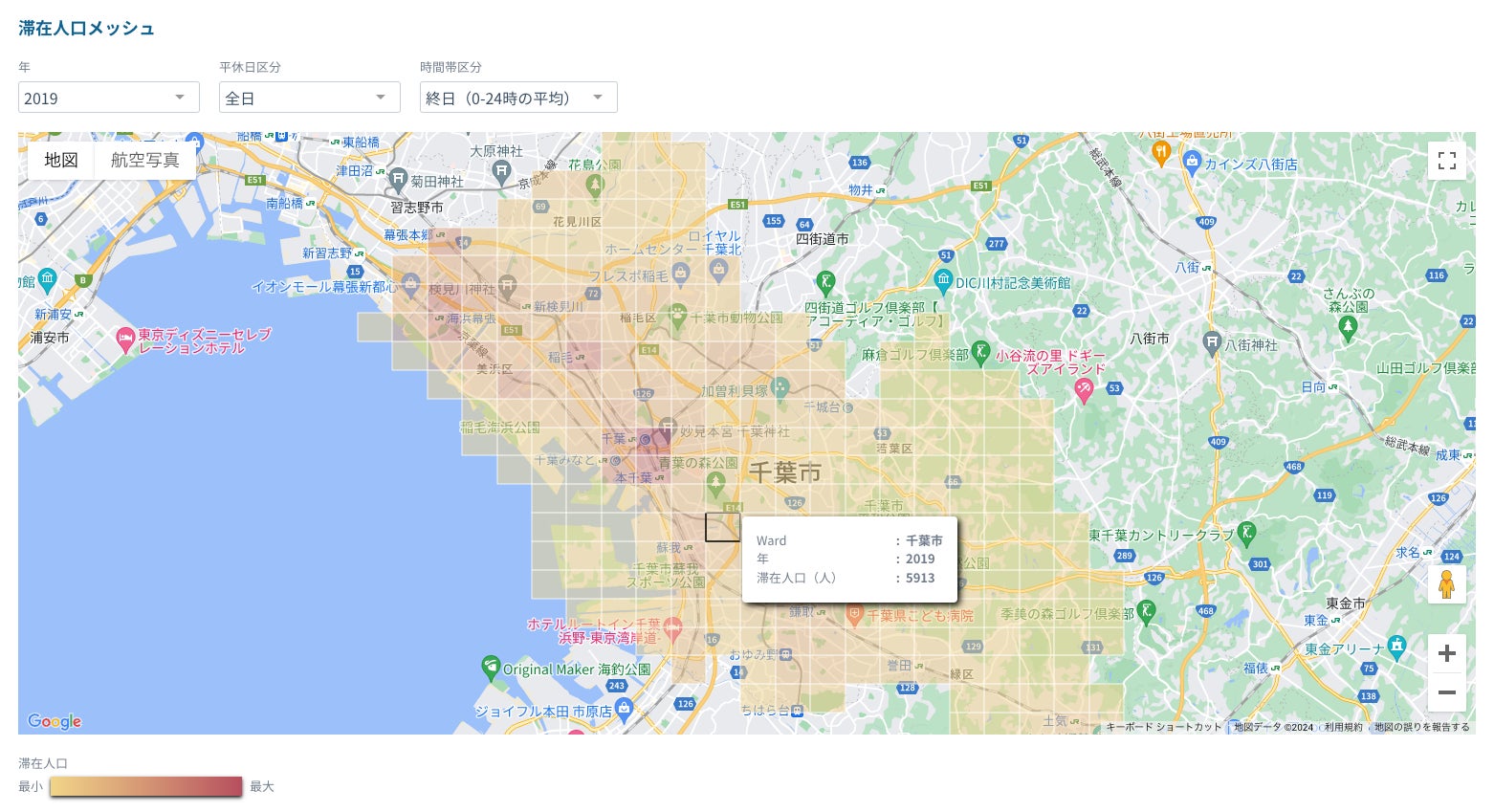The image size is (1494, 812).
Task: Click the 季美の森ゴルフ倶楽部 marker
Action: pos(1147,612)
